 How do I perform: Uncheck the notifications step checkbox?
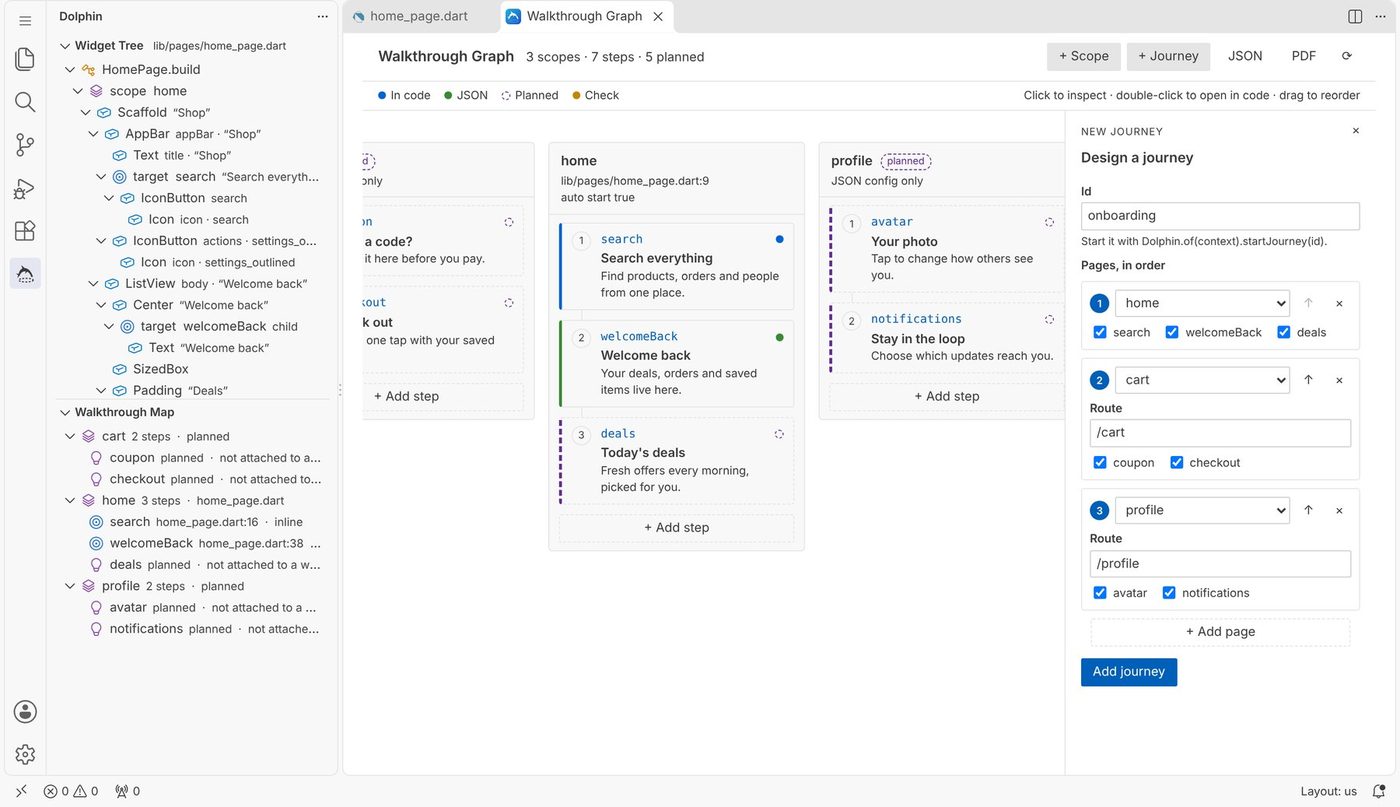[1169, 592]
